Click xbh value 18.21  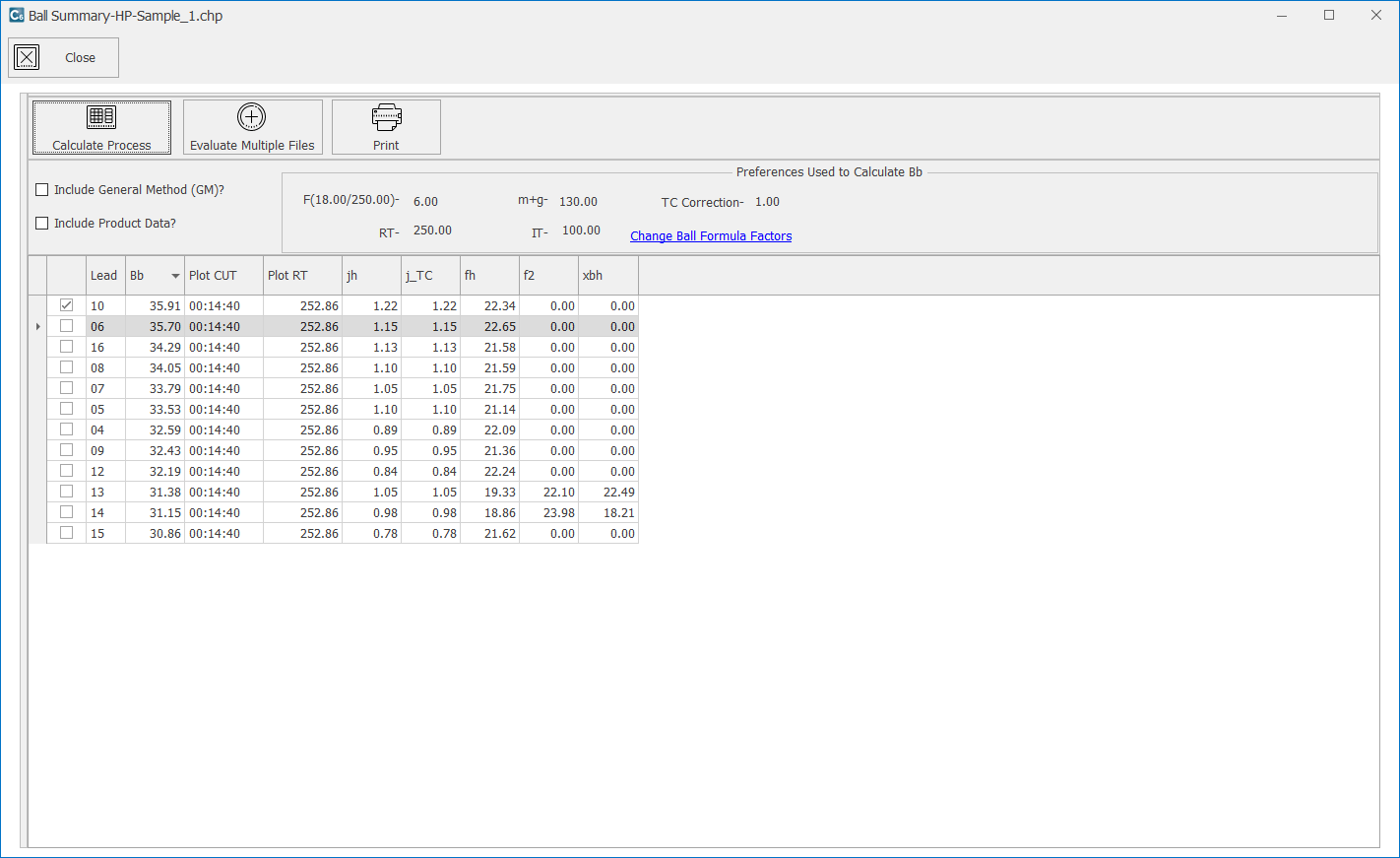click(x=618, y=513)
